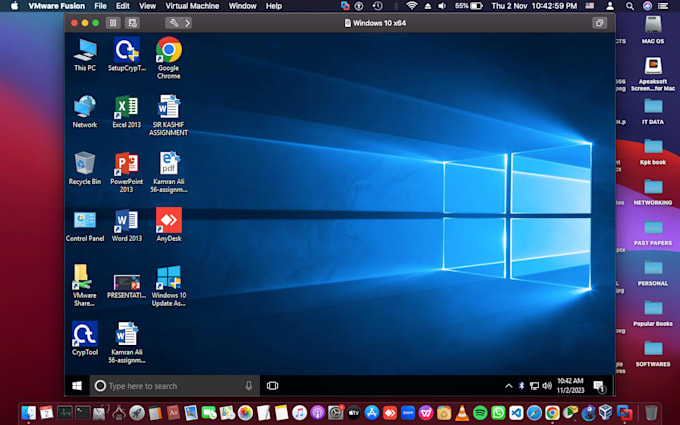Screen dimensions: 680x425
Task: Open the Windows Start menu
Action: [77, 386]
